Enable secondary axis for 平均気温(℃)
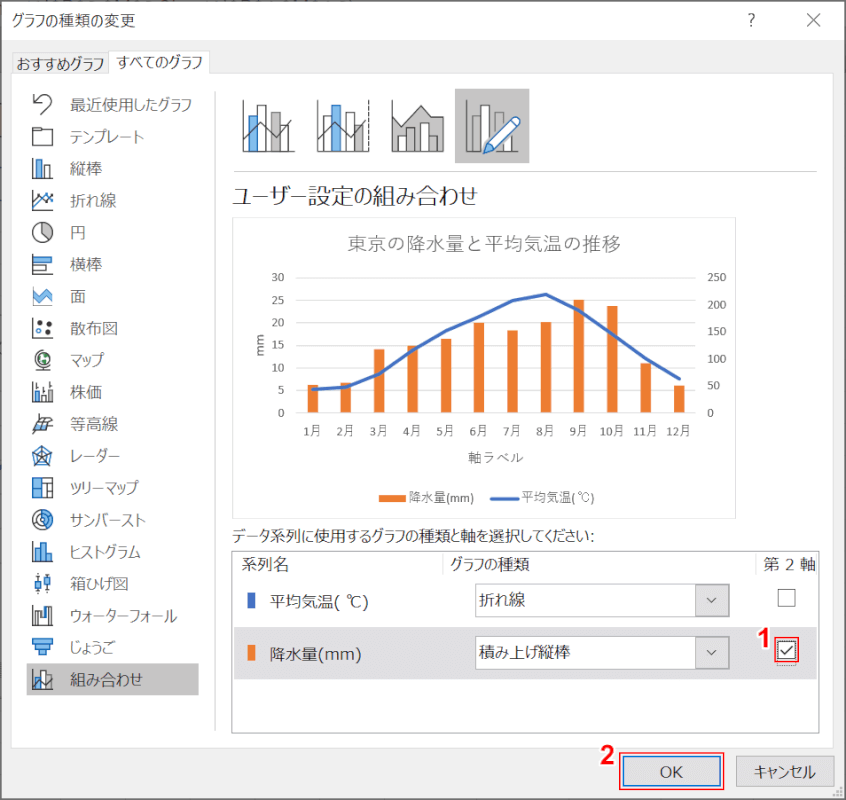846x800 pixels. (786, 598)
